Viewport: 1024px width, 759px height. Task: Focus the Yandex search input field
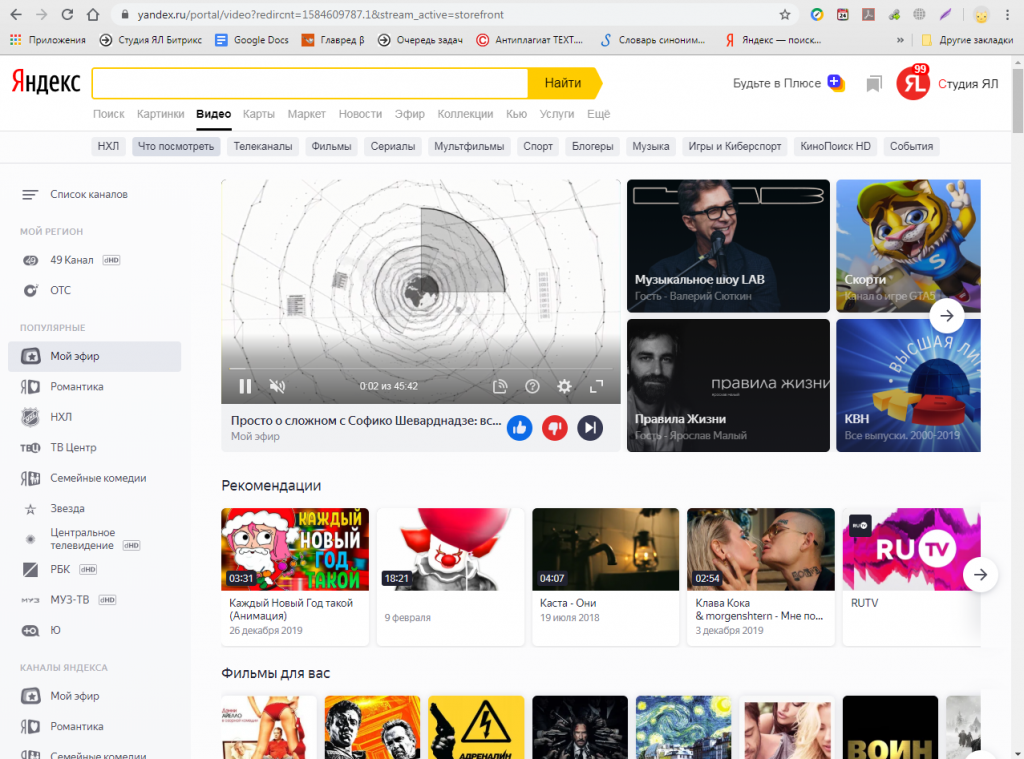point(310,83)
